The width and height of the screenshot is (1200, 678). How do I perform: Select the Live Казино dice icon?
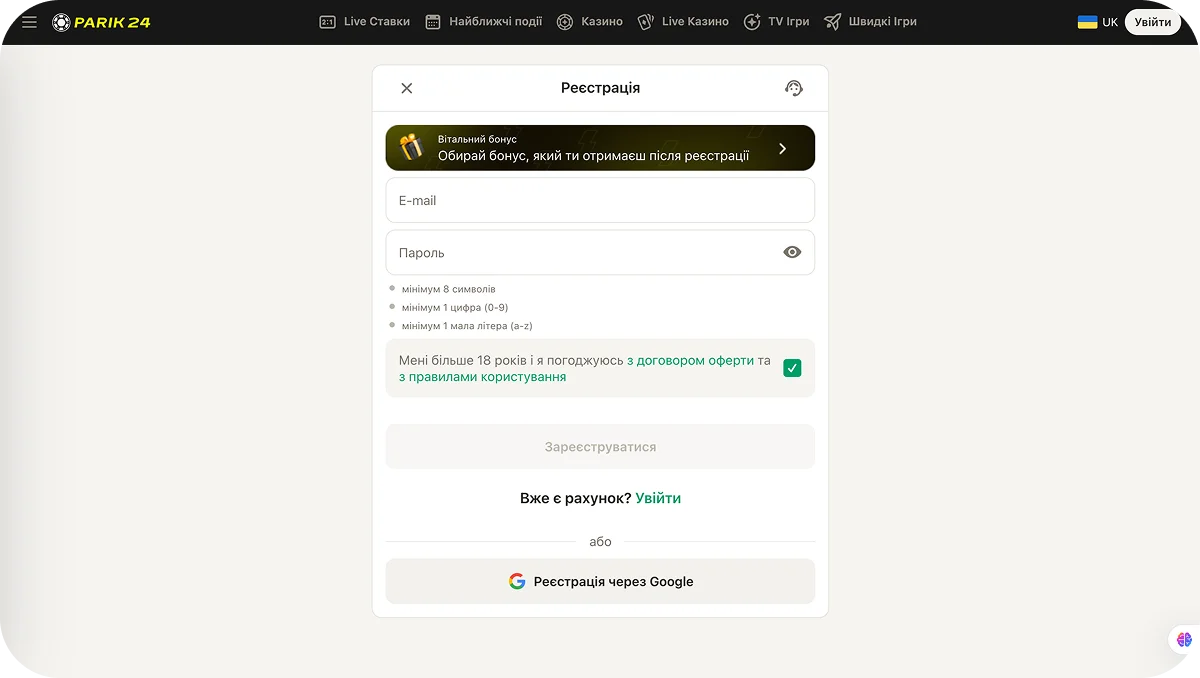click(x=646, y=20)
